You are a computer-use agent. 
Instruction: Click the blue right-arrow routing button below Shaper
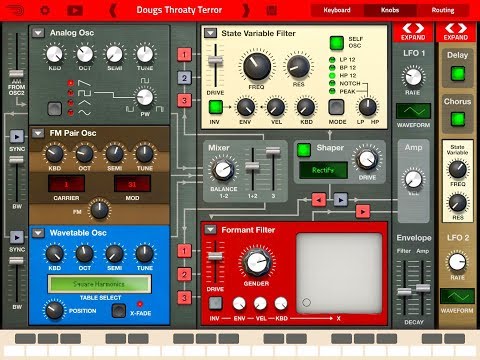click(340, 200)
